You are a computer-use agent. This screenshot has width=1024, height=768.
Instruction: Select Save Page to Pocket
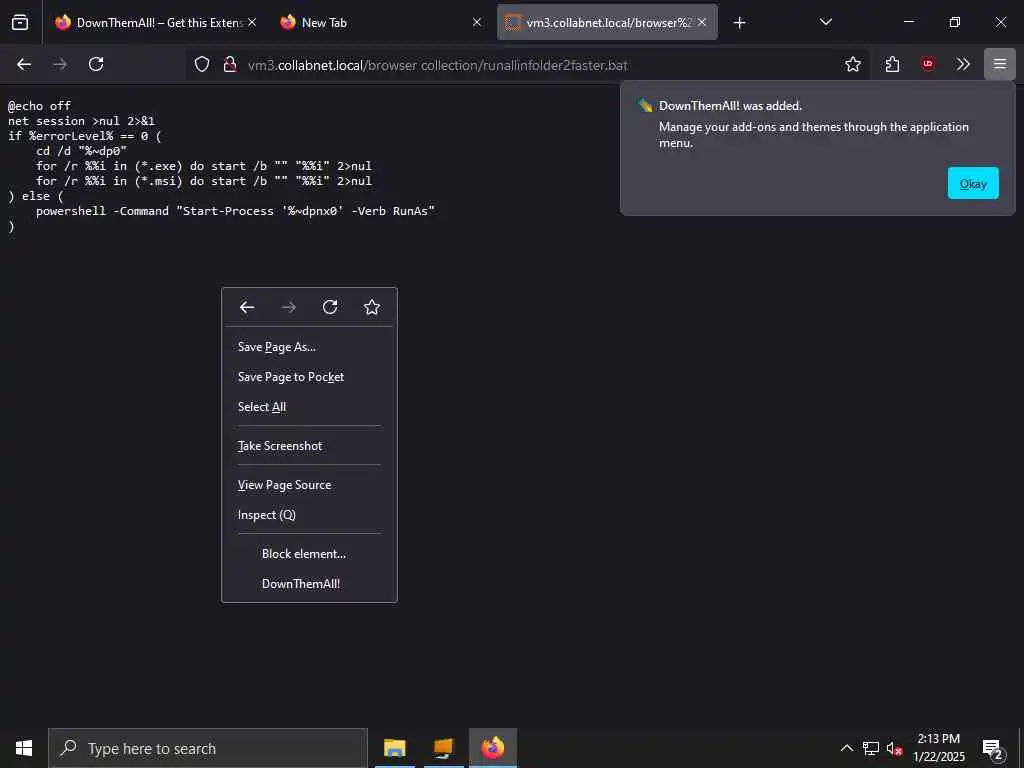(309, 377)
